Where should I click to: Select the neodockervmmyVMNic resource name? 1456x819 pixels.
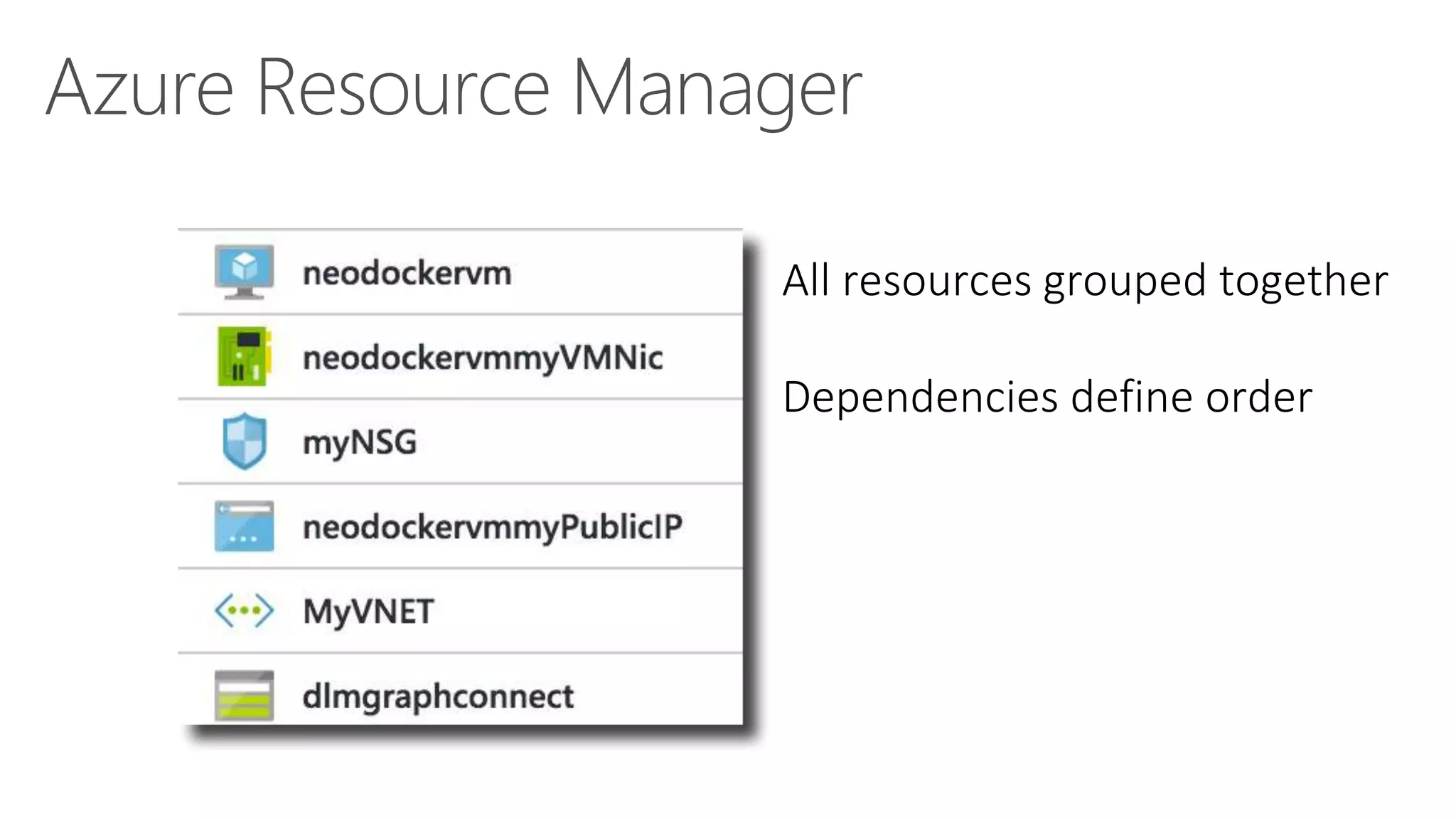click(483, 358)
